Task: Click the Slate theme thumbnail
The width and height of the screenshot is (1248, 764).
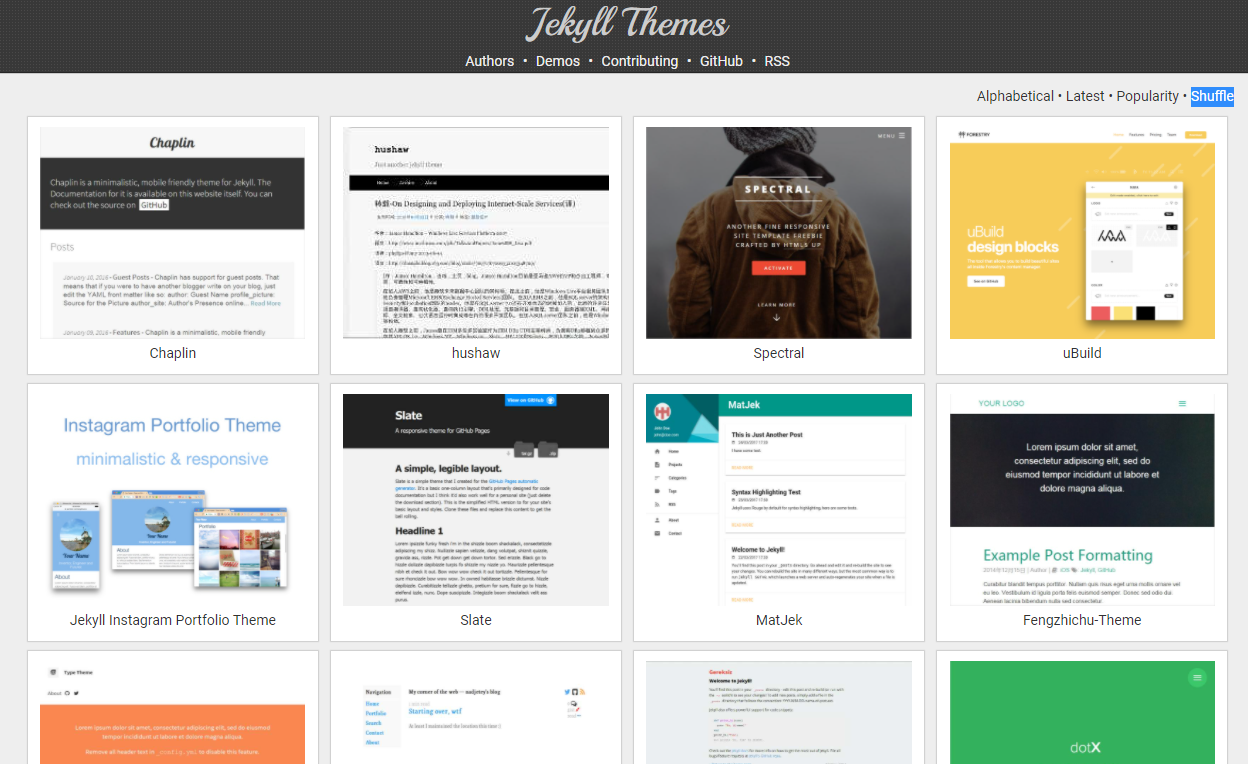Action: (476, 499)
